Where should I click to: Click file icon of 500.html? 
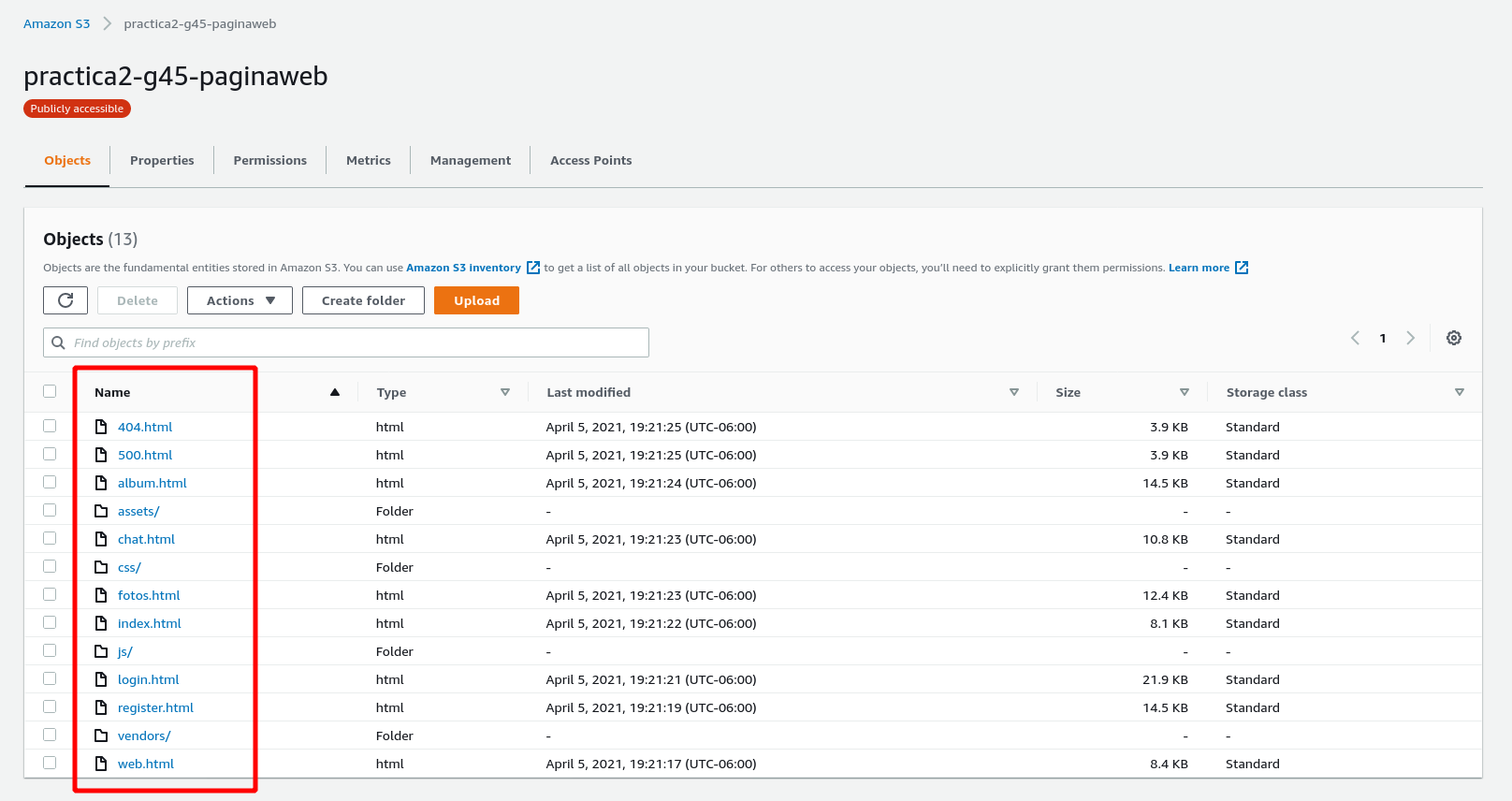pyautogui.click(x=101, y=455)
